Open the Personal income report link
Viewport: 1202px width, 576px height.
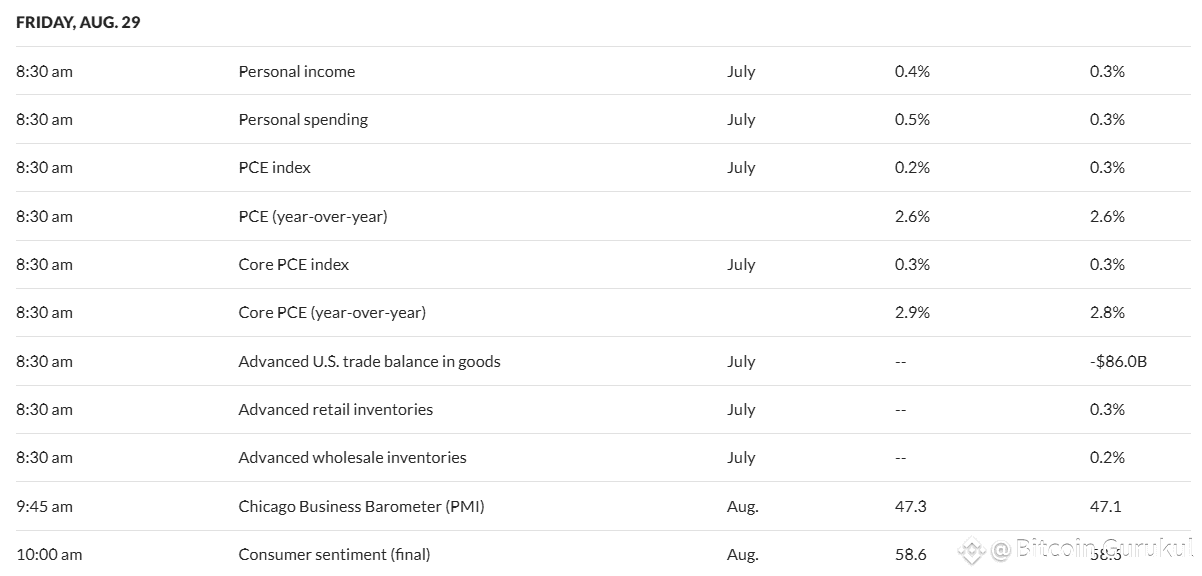[297, 71]
